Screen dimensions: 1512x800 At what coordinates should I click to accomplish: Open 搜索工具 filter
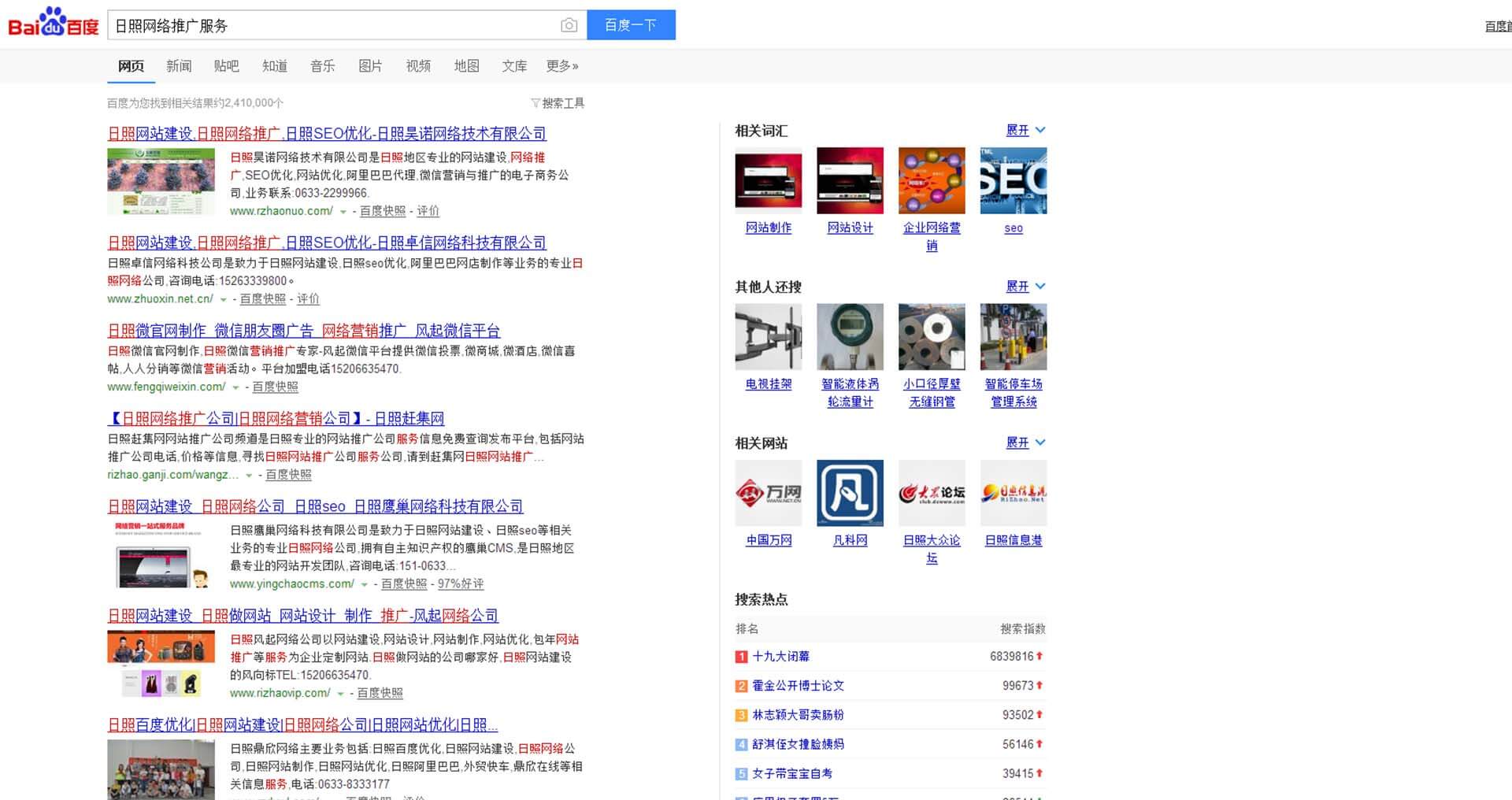558,103
